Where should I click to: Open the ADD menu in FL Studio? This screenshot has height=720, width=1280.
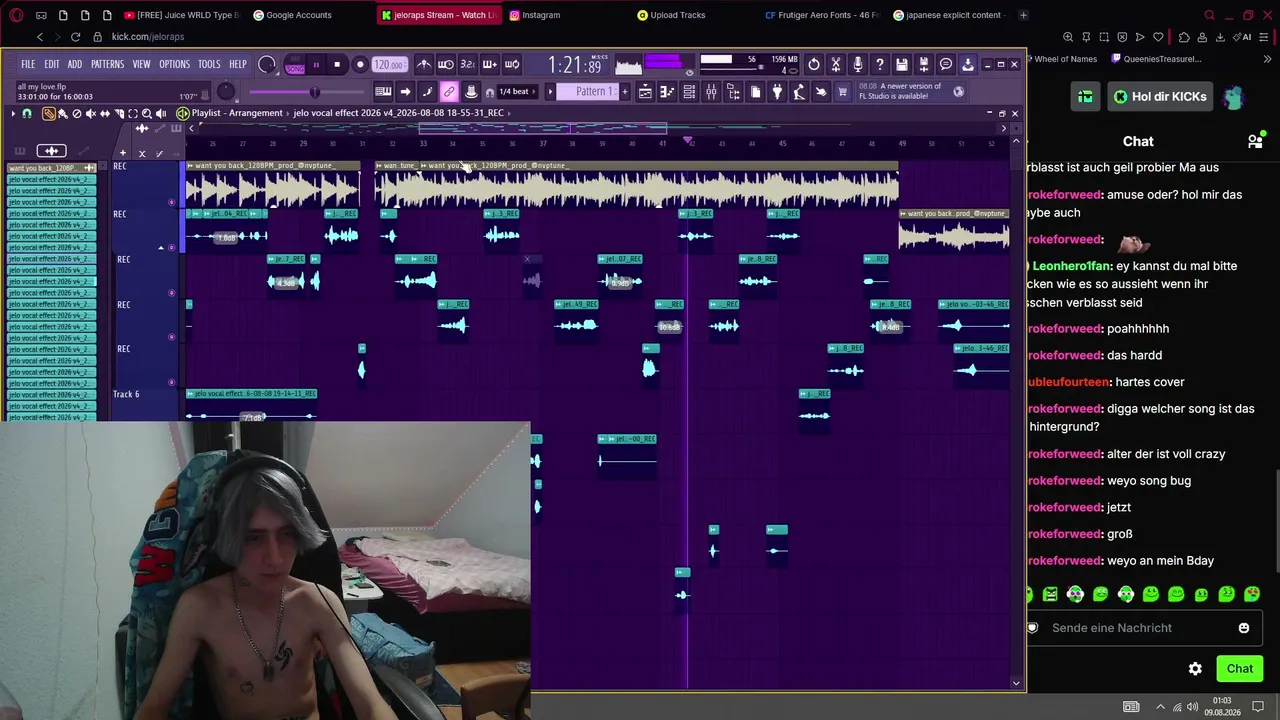pos(75,64)
